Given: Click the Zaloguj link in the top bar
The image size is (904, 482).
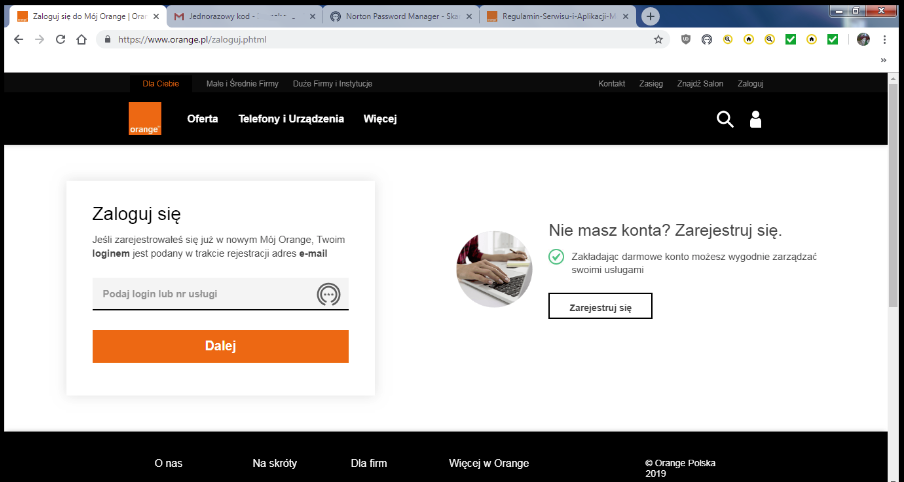Looking at the screenshot, I should tap(750, 84).
